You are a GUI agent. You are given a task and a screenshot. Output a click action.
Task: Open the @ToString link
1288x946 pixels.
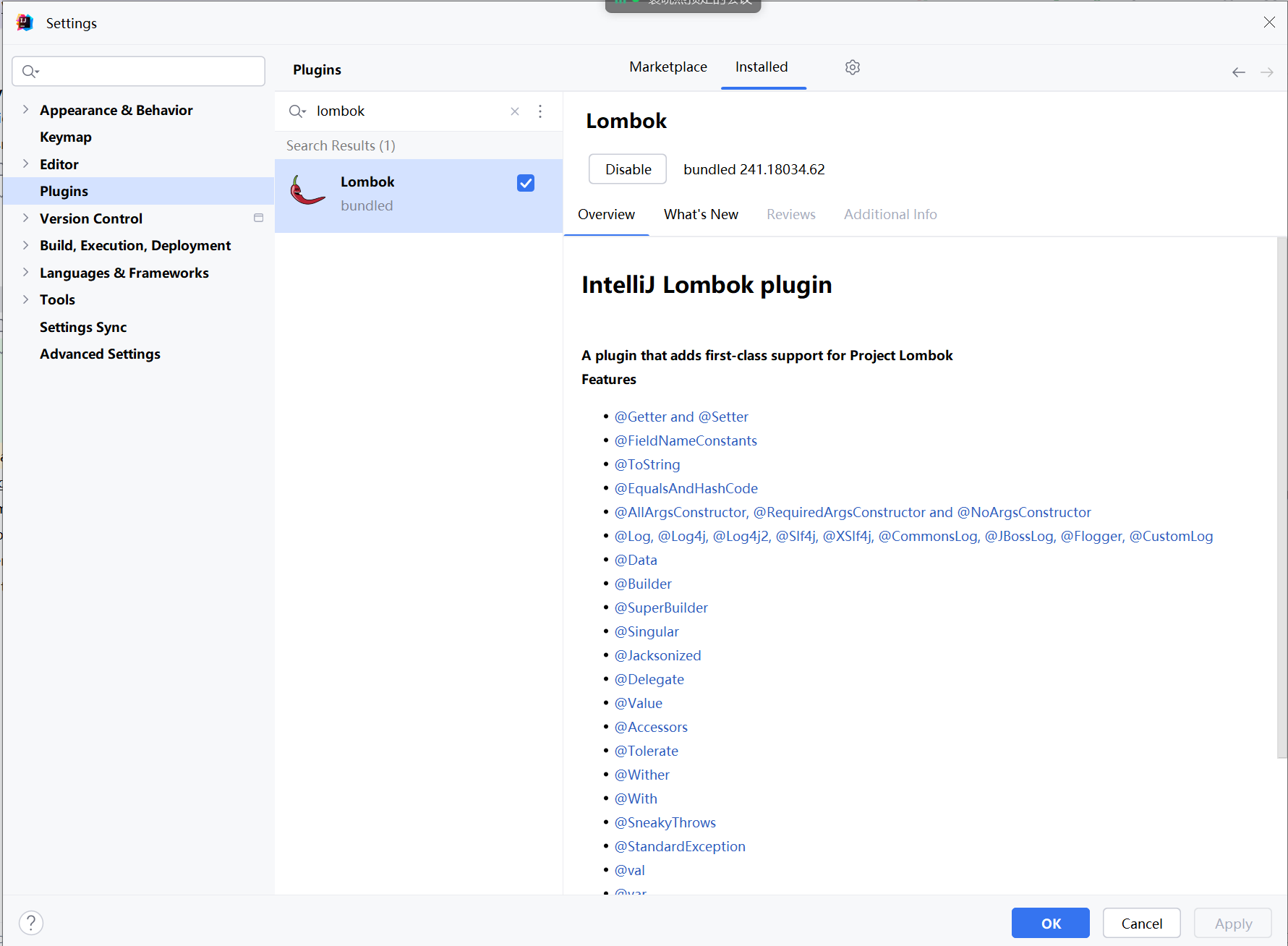click(647, 464)
